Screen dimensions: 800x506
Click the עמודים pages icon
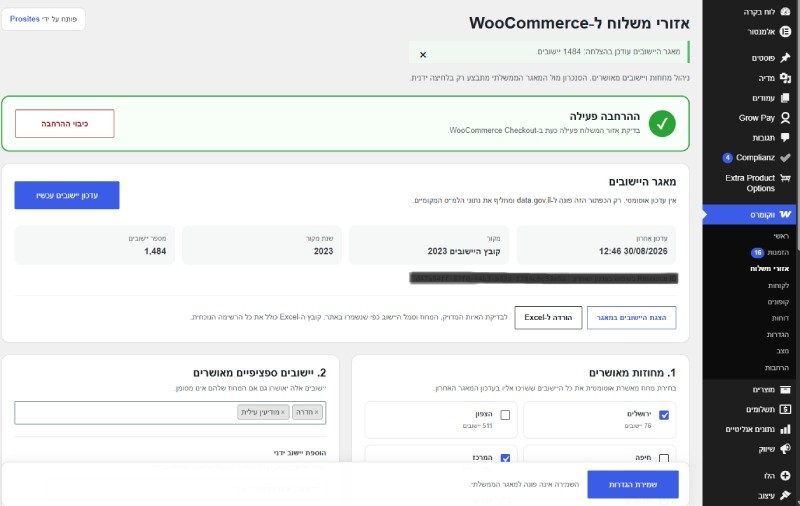pos(785,98)
